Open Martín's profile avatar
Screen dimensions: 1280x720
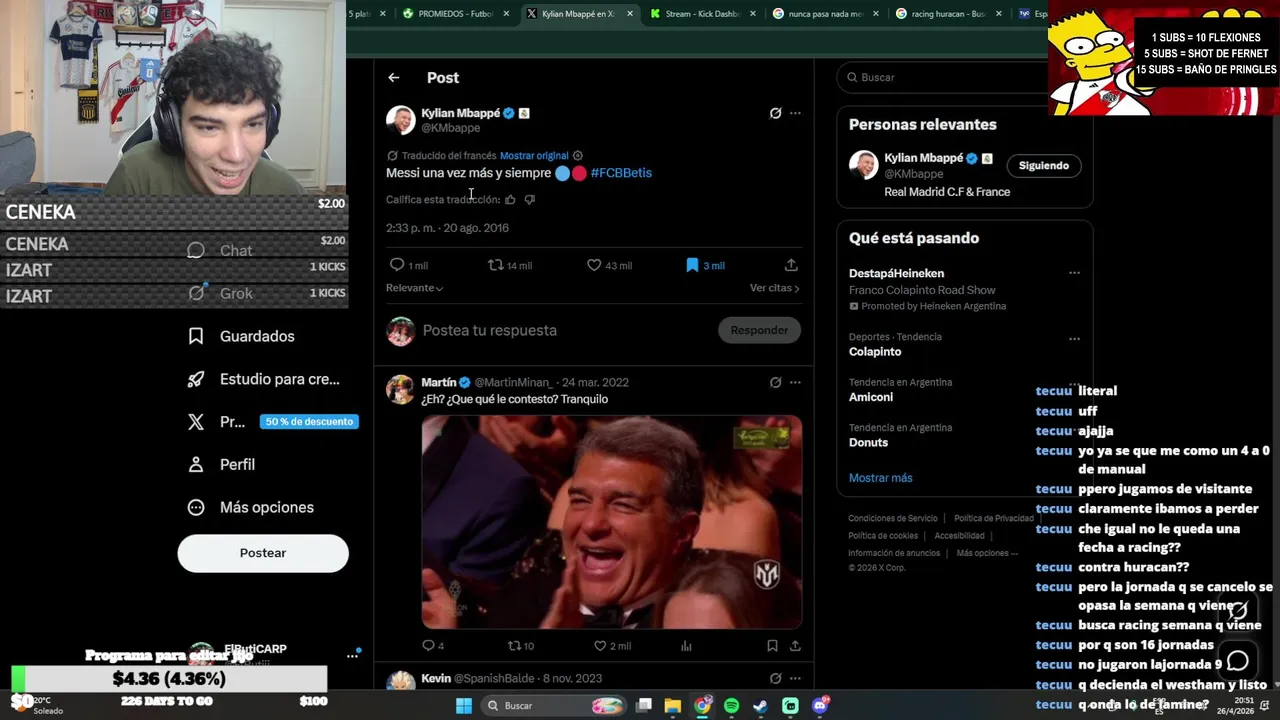[x=401, y=389]
